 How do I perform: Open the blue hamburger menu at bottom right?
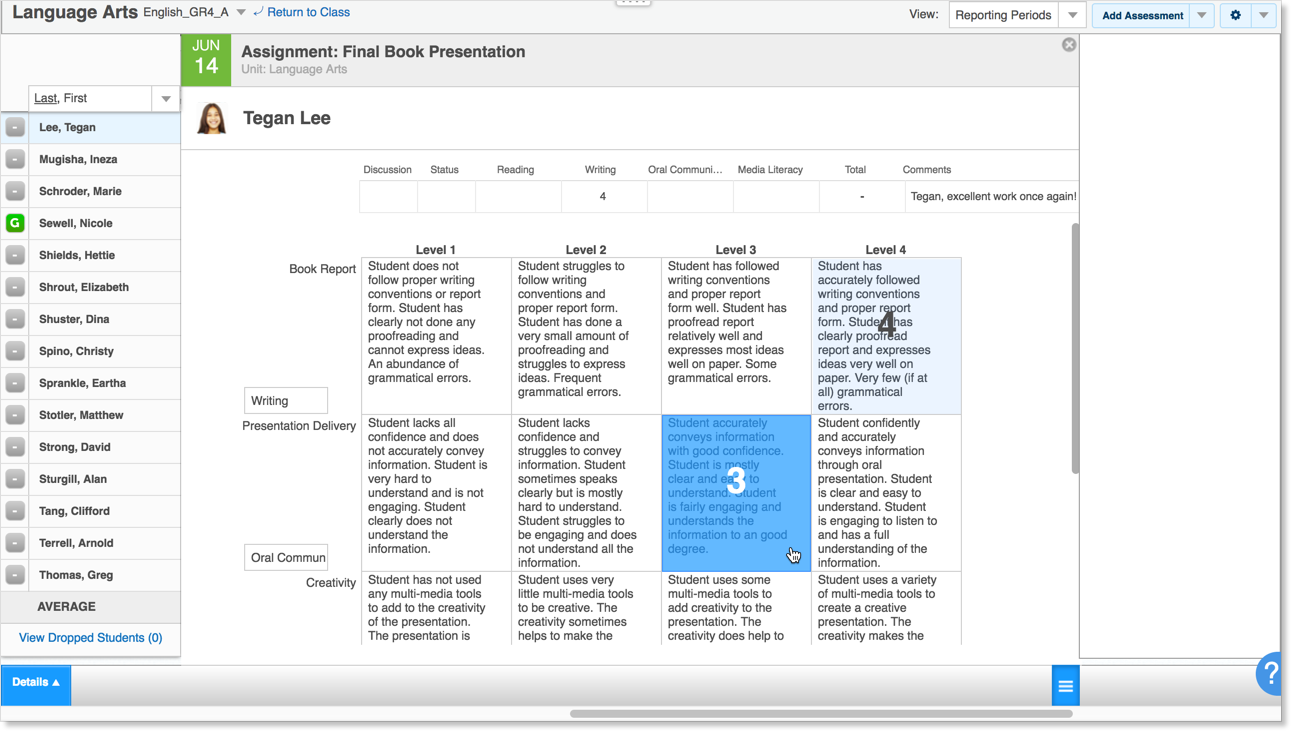point(1065,685)
